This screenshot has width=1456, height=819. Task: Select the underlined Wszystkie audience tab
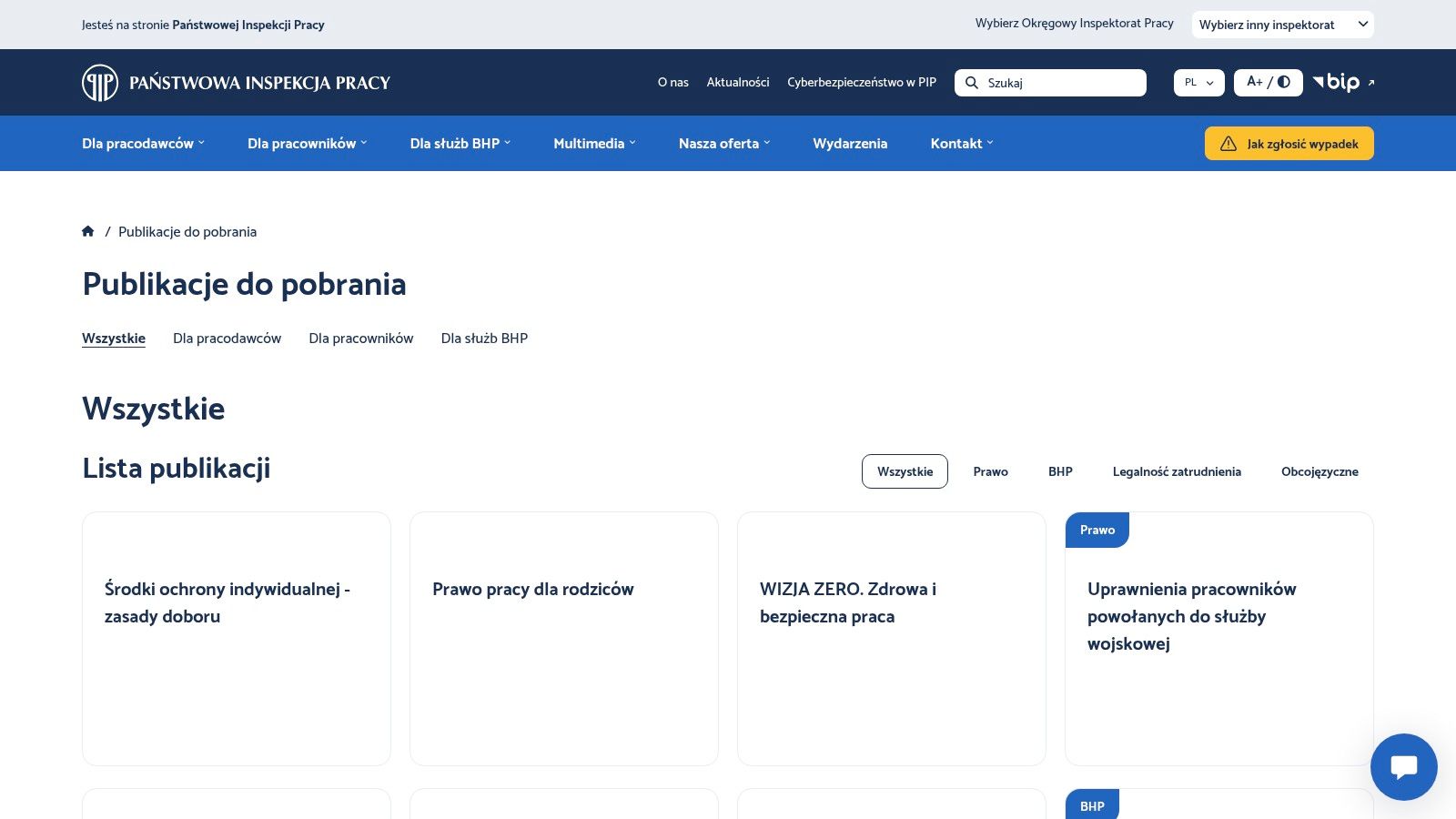click(114, 339)
